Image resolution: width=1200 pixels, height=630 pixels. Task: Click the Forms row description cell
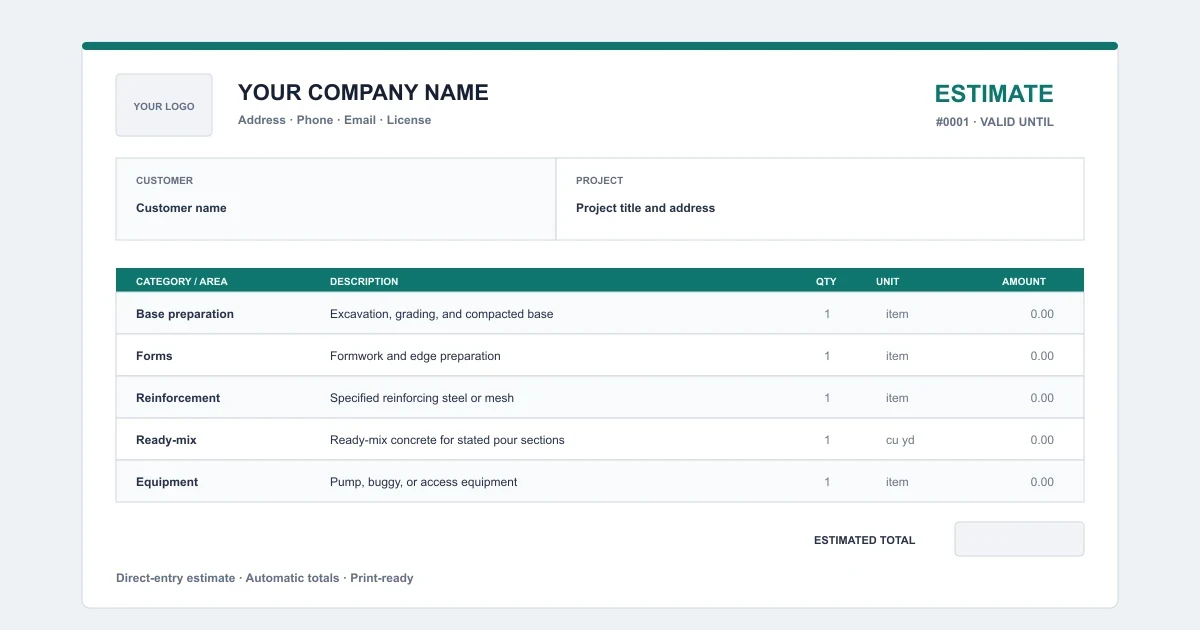[415, 356]
